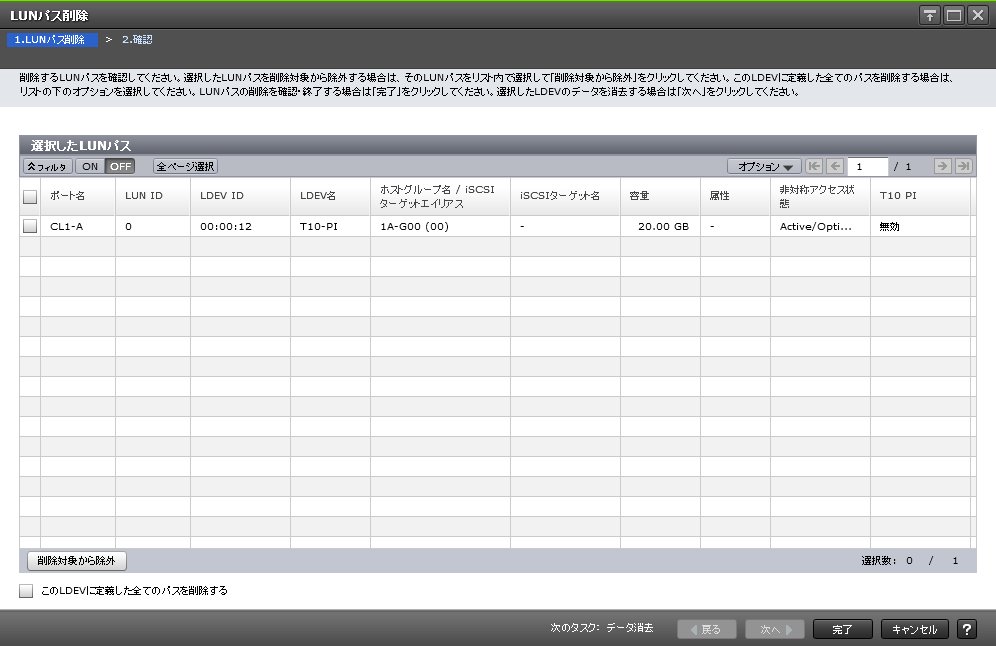The width and height of the screenshot is (996, 646).
Task: Sort by ホストグループ名 / iSCSI column header
Action: pos(440,196)
